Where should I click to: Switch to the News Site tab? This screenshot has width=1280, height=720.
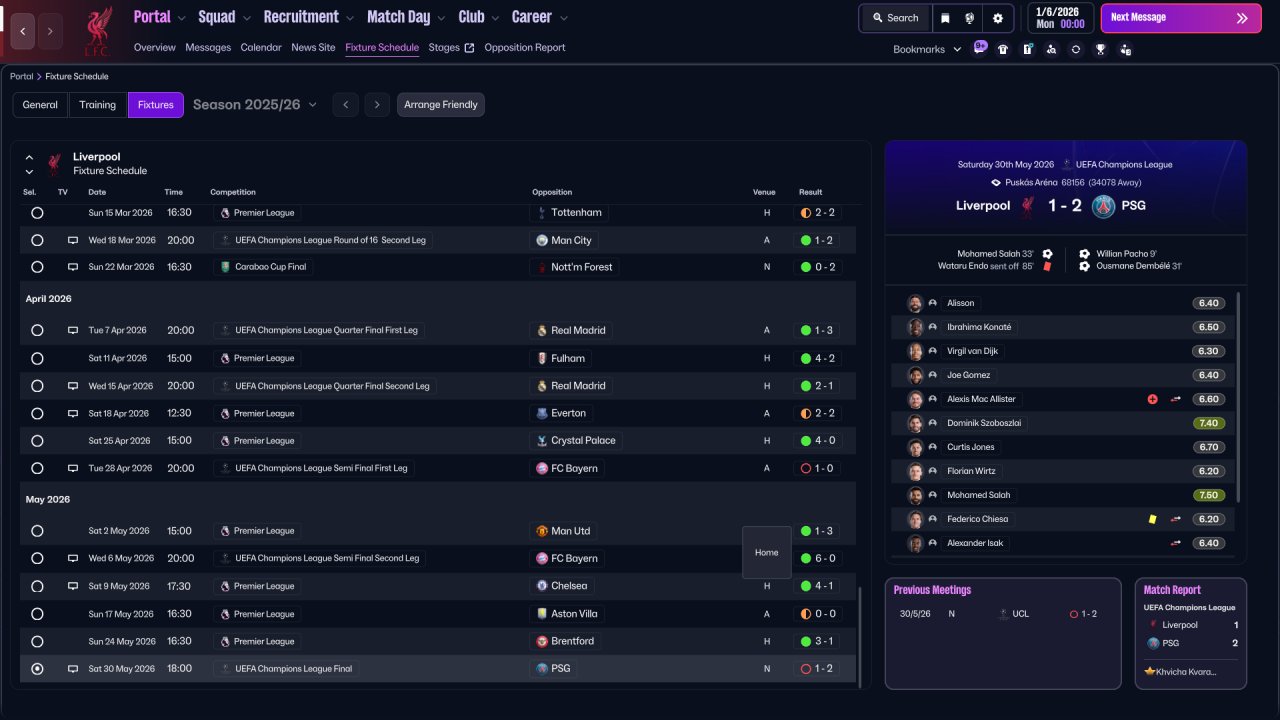pos(313,48)
